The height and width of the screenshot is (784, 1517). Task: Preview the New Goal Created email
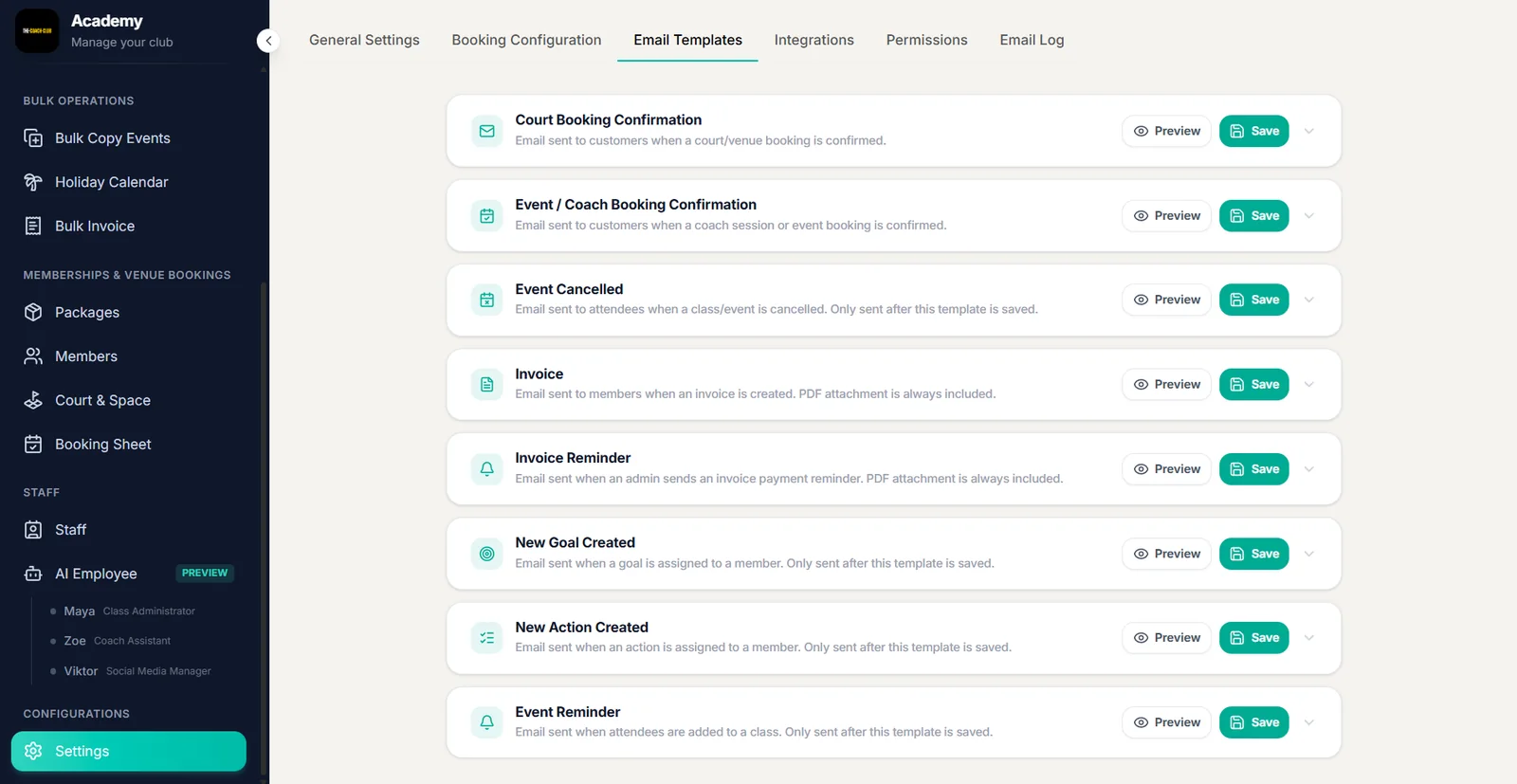(x=1166, y=554)
